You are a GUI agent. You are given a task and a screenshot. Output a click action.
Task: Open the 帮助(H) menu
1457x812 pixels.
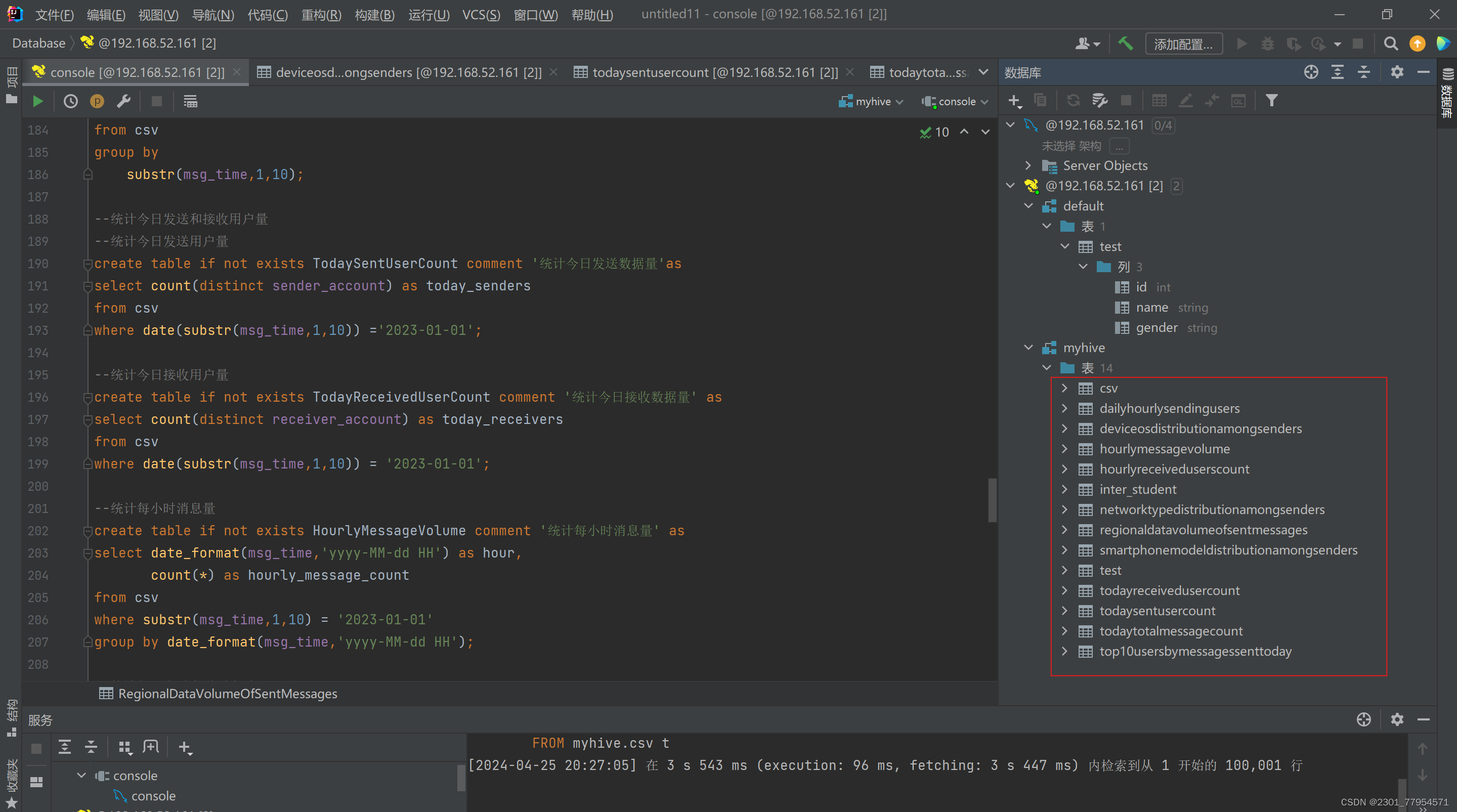click(x=592, y=15)
